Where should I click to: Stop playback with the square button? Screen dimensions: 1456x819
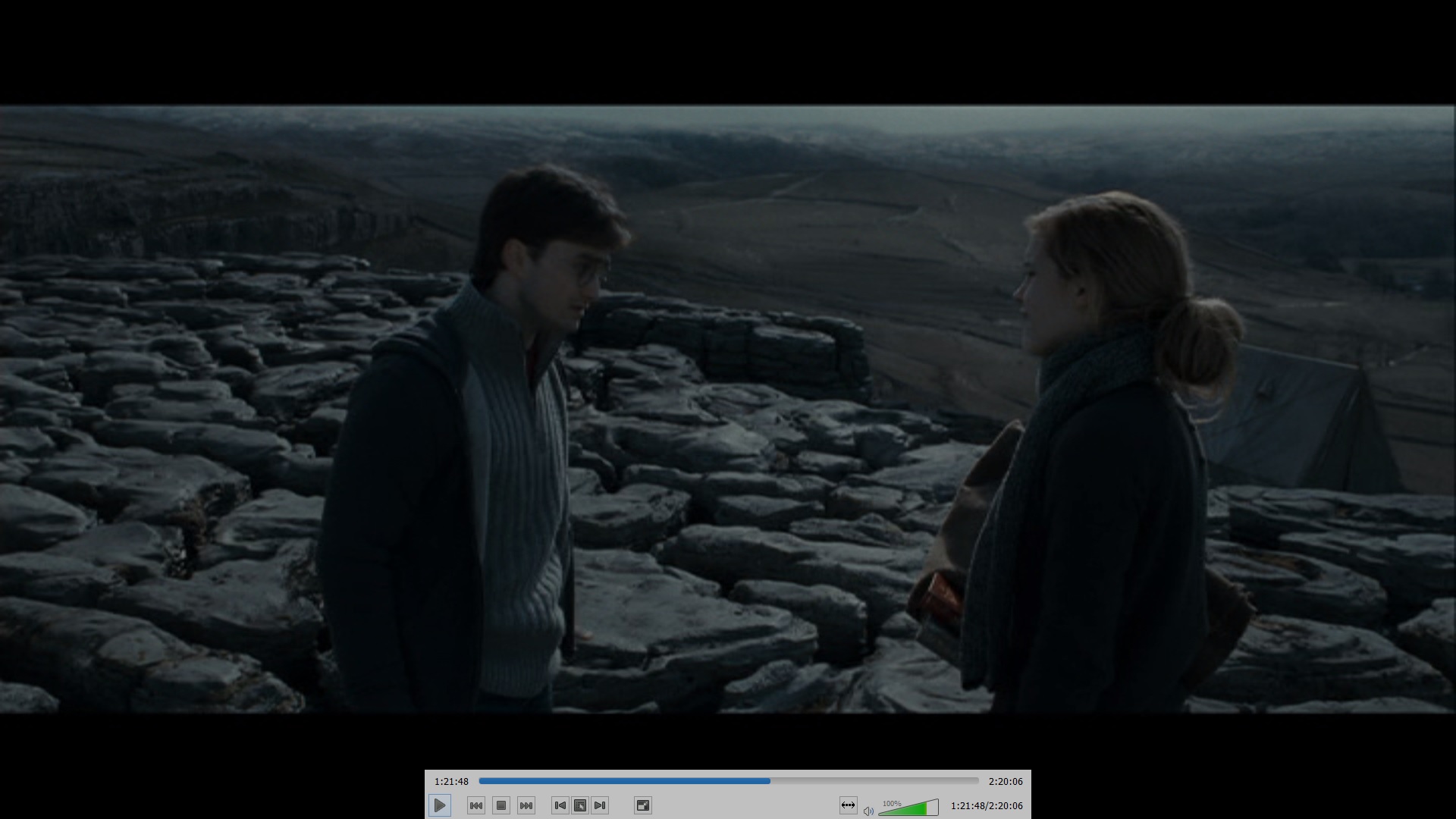[x=501, y=805]
